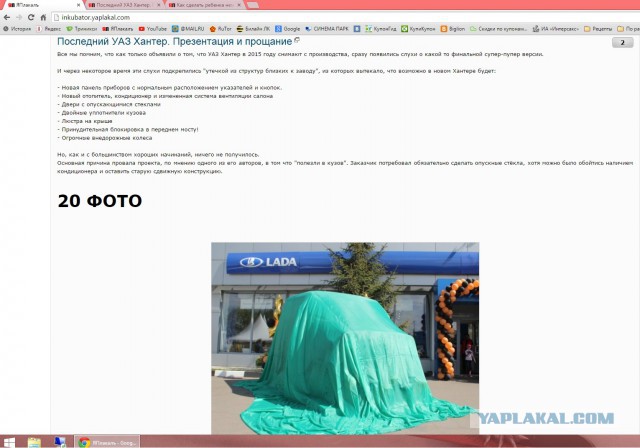Open the КупонГид bookmark
Viewport: 640px width, 448px height.
click(381, 29)
